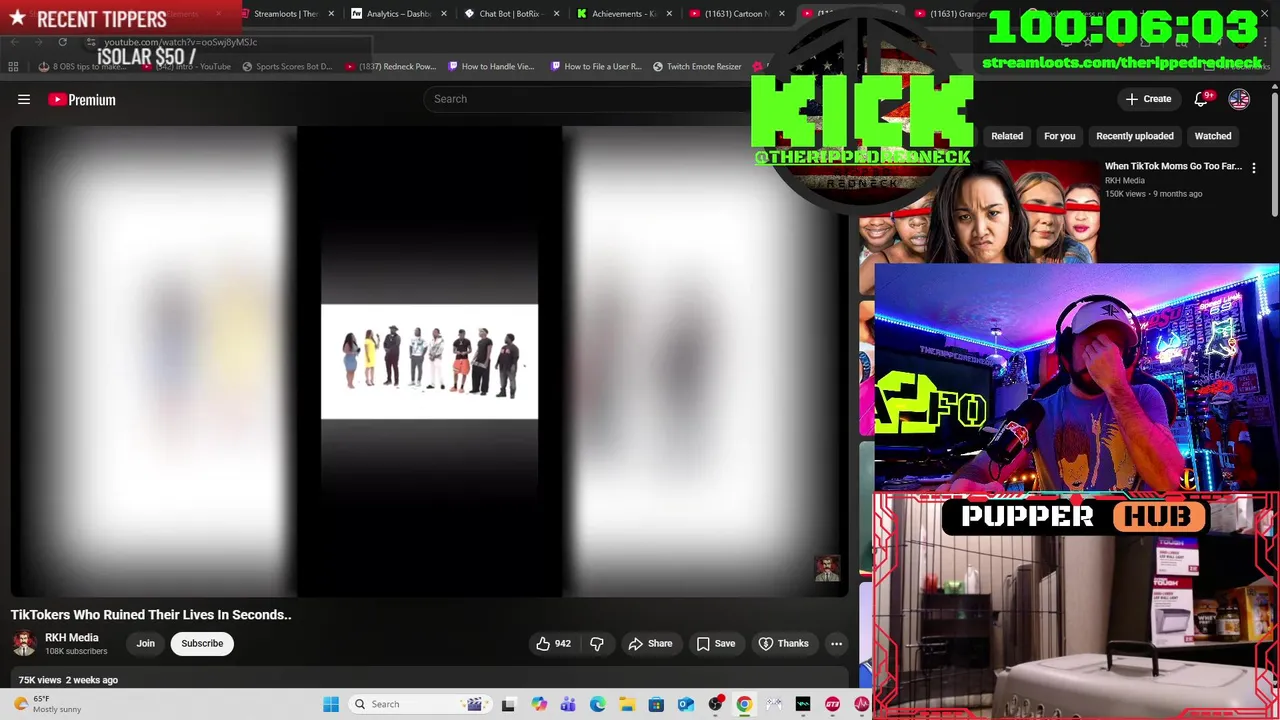This screenshot has width=1280, height=720.
Task: Close the Streamloots browser tab
Action: pyautogui.click(x=331, y=14)
